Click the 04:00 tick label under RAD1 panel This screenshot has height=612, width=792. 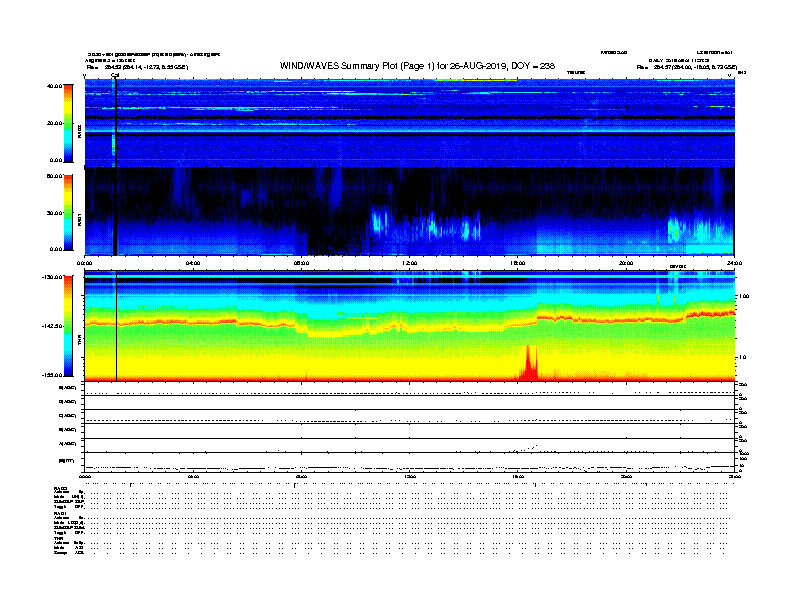pos(193,263)
